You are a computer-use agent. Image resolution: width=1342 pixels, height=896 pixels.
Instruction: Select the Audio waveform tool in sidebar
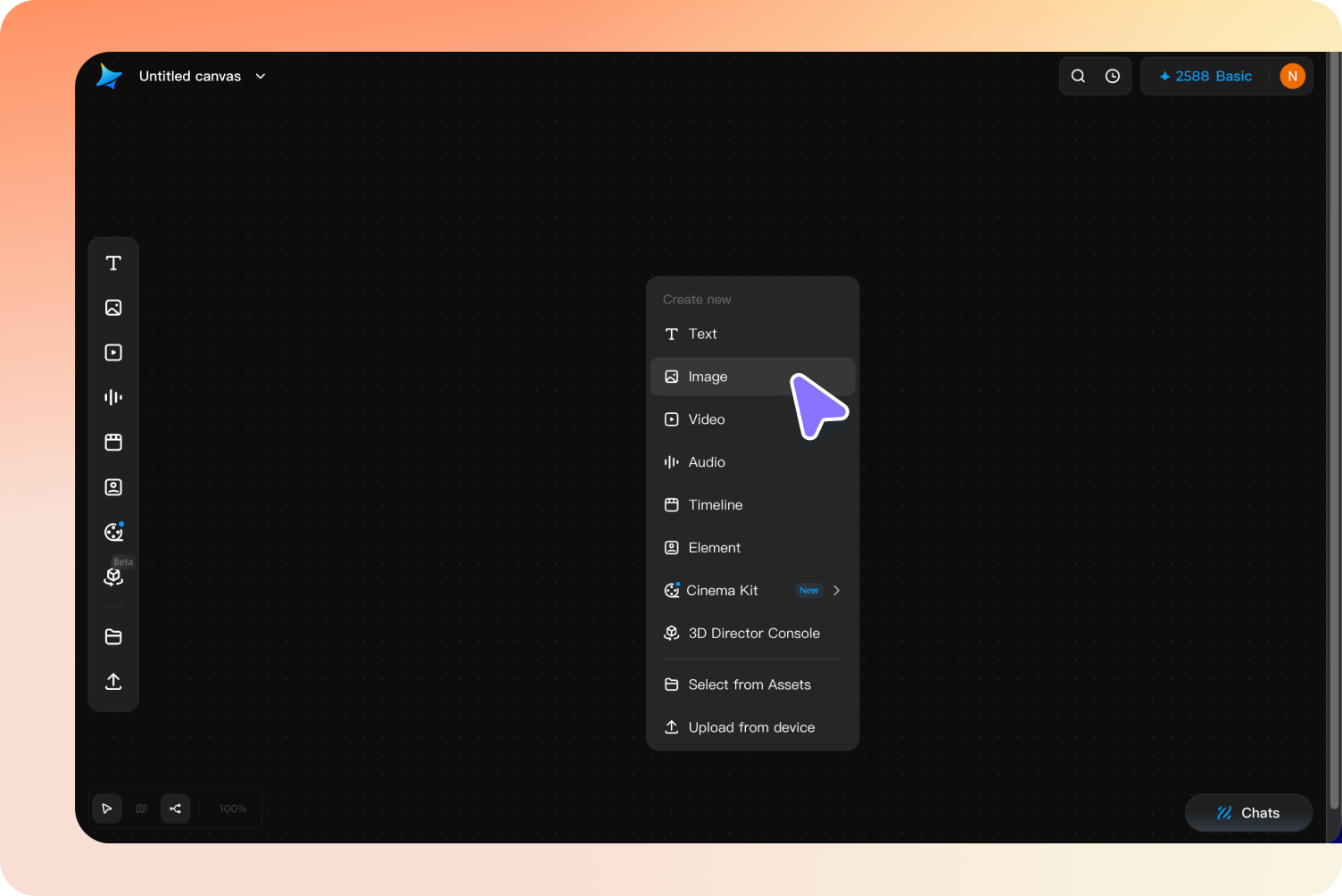click(113, 397)
